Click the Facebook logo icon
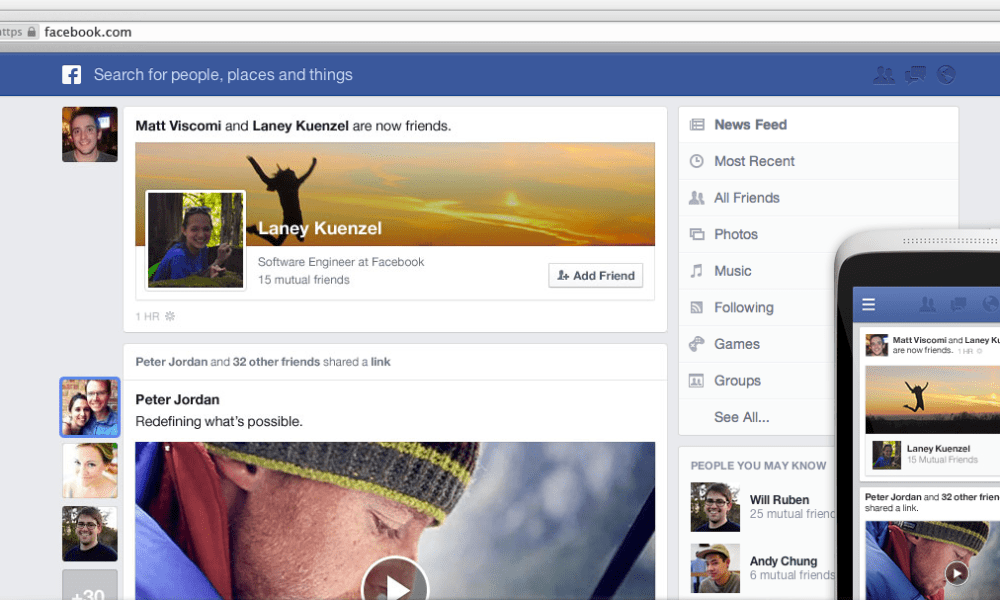Screen dimensions: 1000x600 71,74
